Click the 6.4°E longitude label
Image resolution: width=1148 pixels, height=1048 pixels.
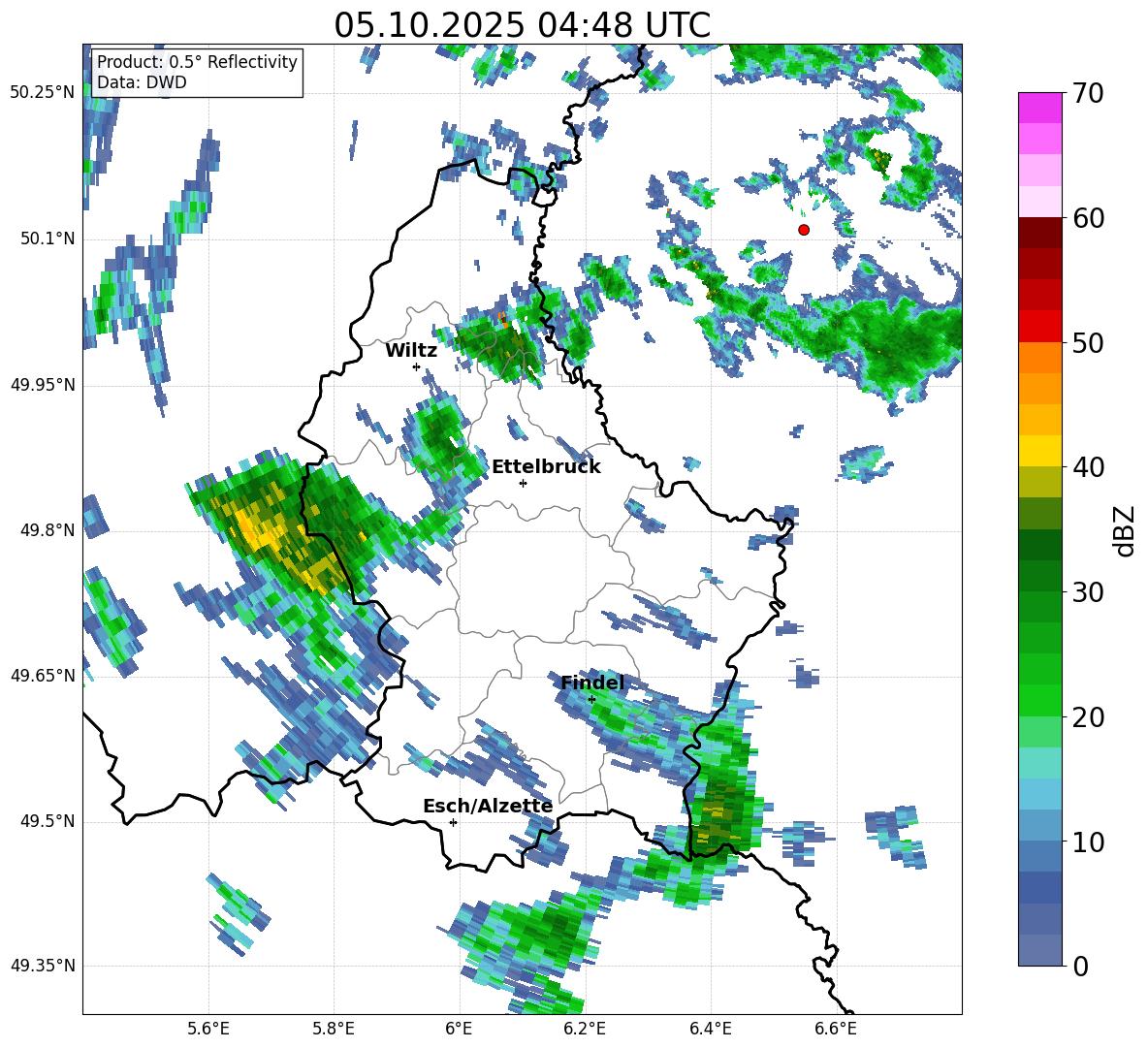[x=710, y=1029]
